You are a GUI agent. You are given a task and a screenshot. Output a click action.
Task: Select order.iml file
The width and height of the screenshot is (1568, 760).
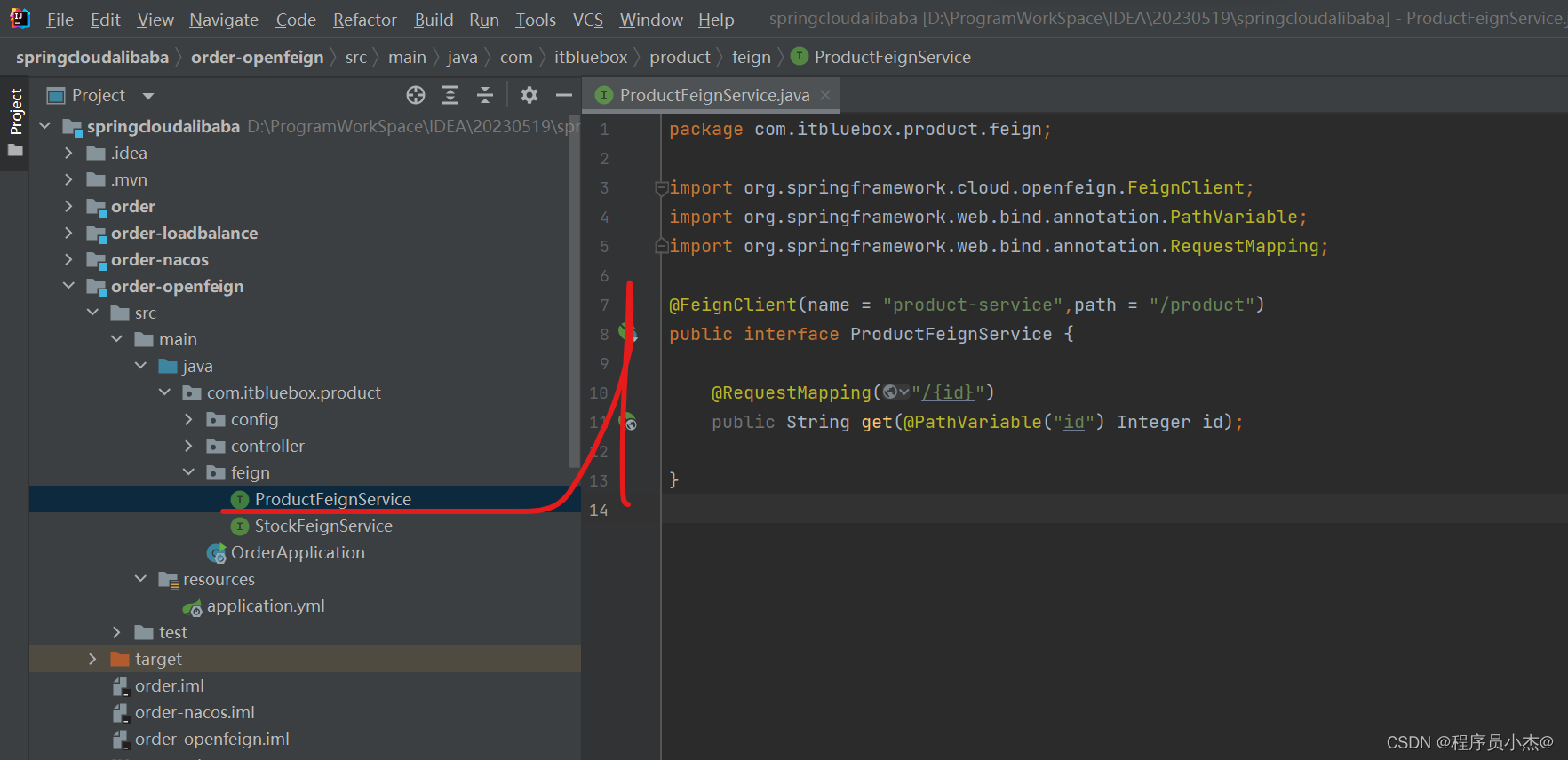tap(305, 685)
